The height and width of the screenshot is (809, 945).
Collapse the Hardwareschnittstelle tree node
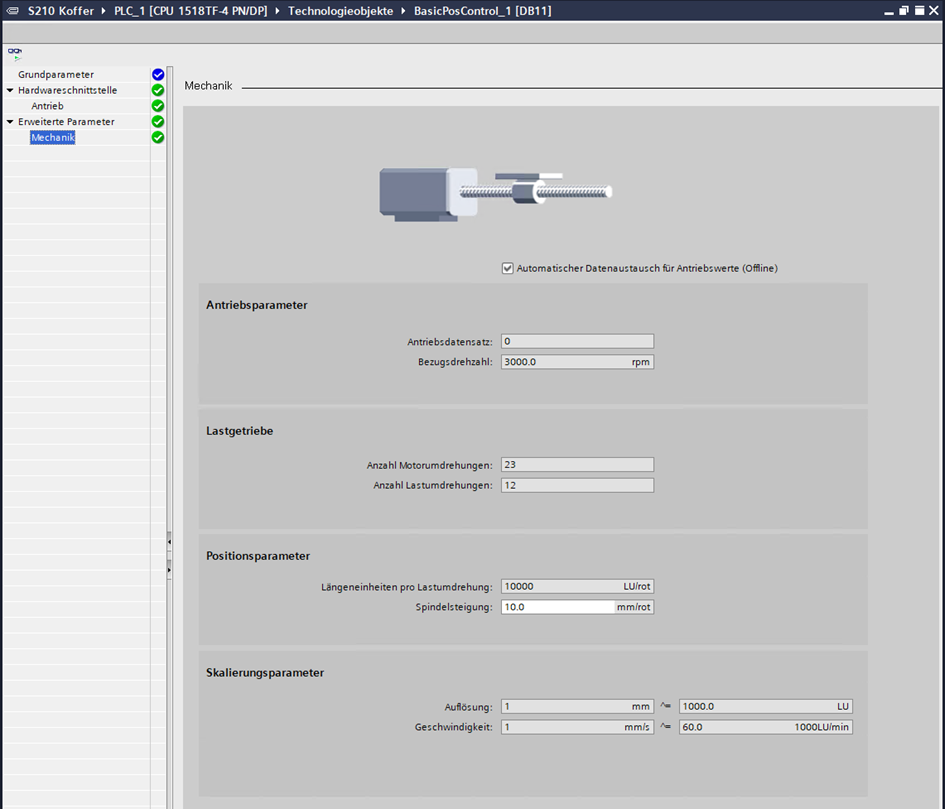(9, 90)
